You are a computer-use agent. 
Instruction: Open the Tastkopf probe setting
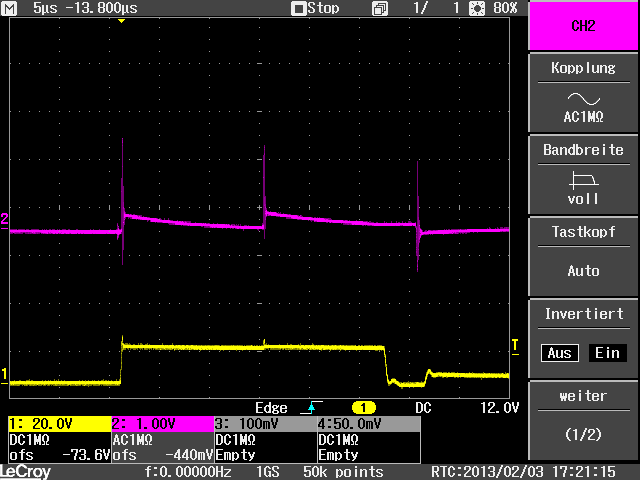click(x=583, y=257)
